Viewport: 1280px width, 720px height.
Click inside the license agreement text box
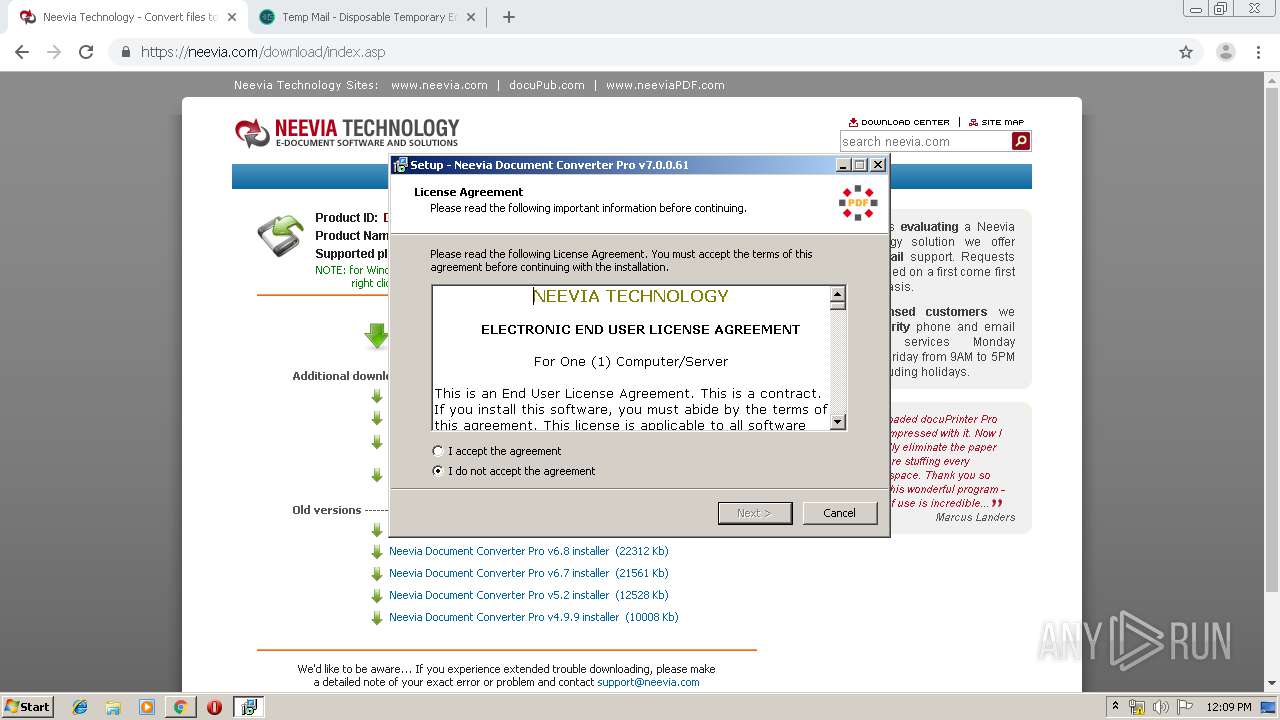point(631,358)
